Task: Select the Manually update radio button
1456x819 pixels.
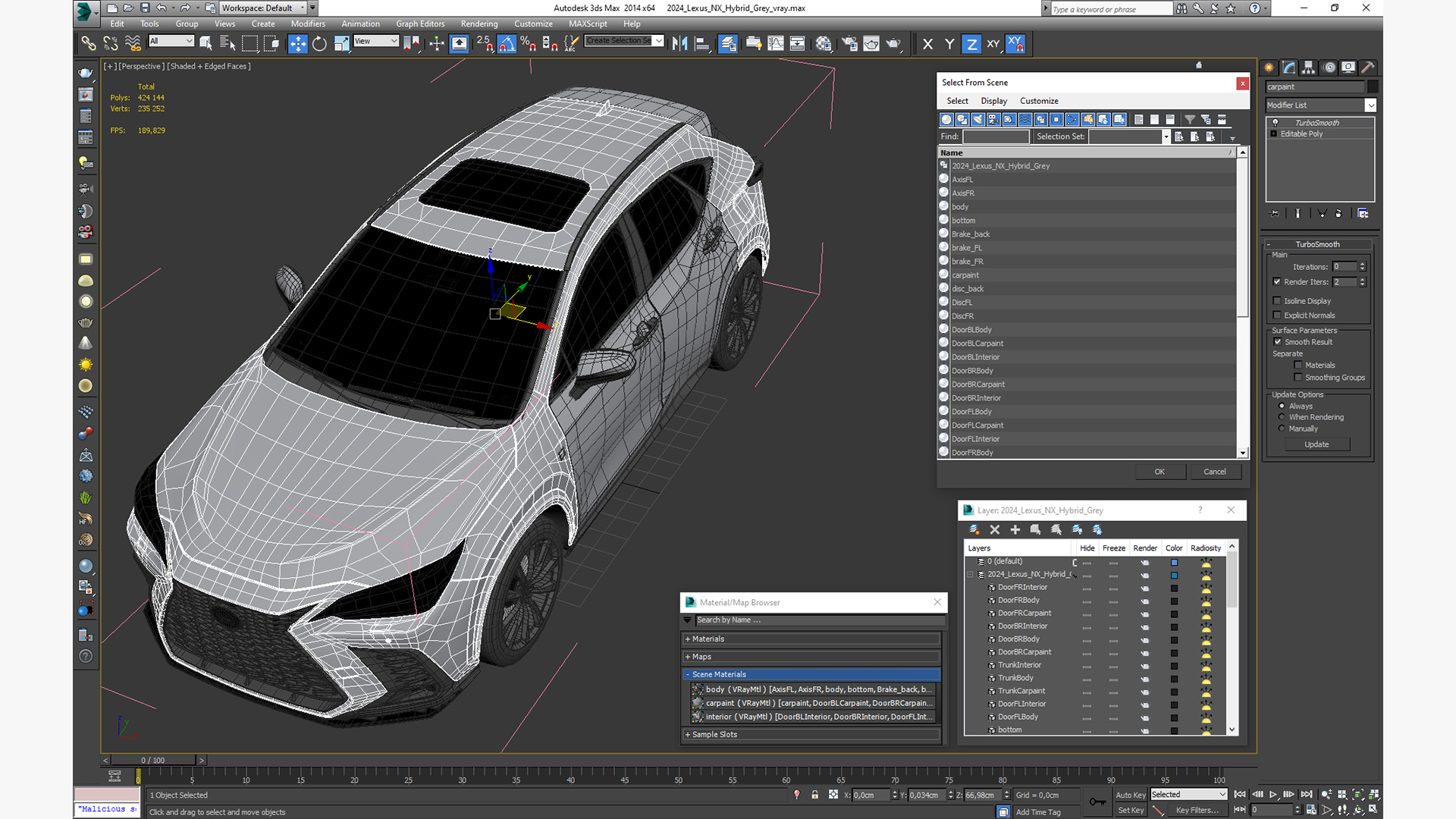Action: pyautogui.click(x=1282, y=428)
